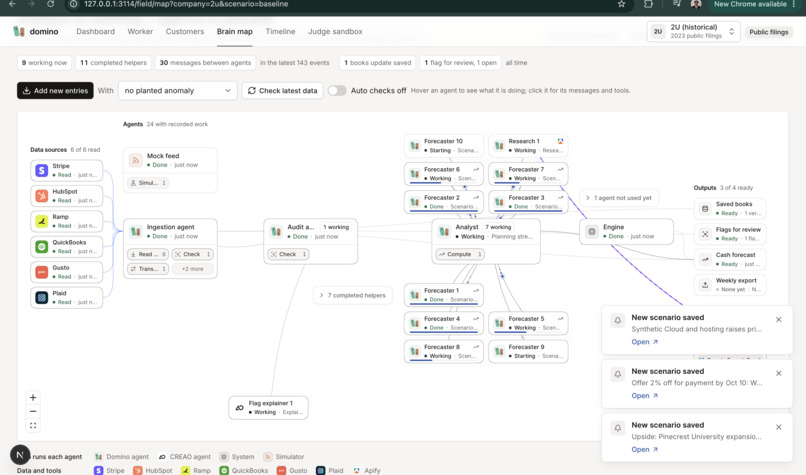Open the 2U (historical) company selector
806x475 pixels.
pos(693,31)
